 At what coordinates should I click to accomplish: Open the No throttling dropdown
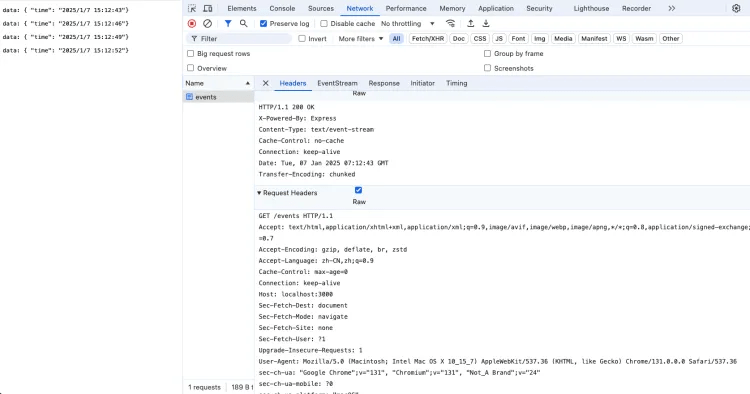[x=408, y=23]
